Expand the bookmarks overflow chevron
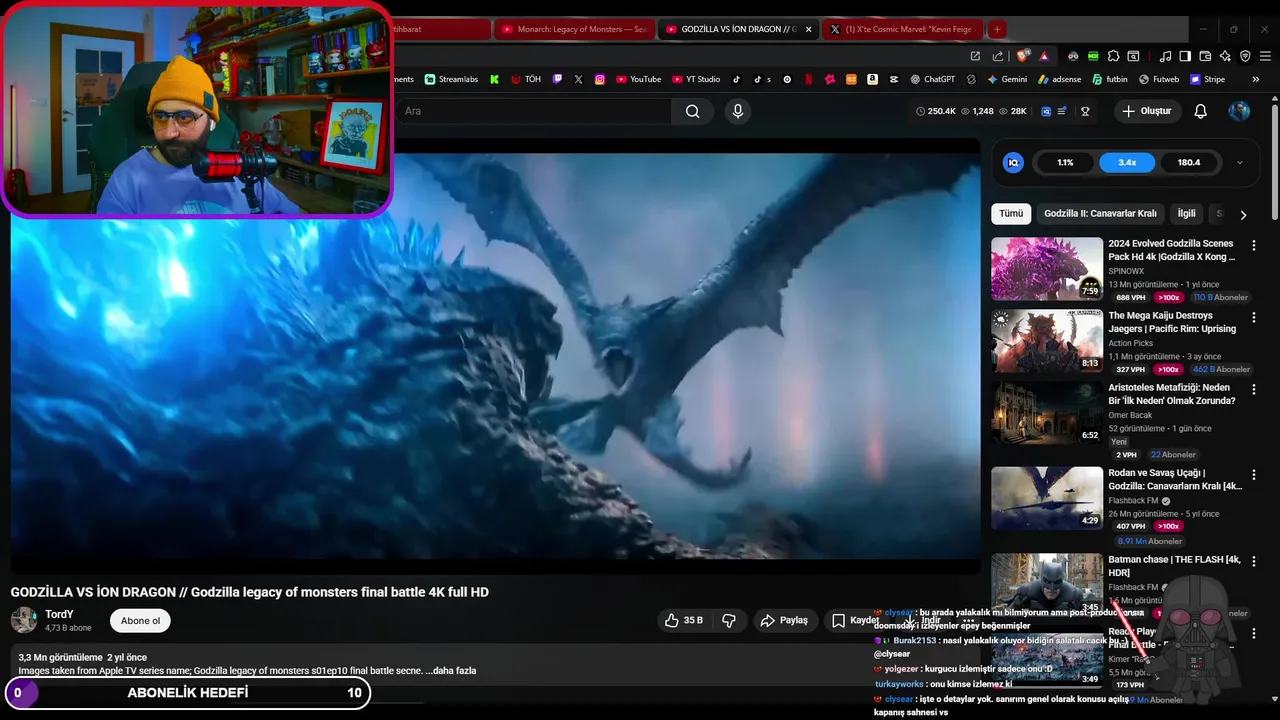The image size is (1280, 720). point(1256,79)
